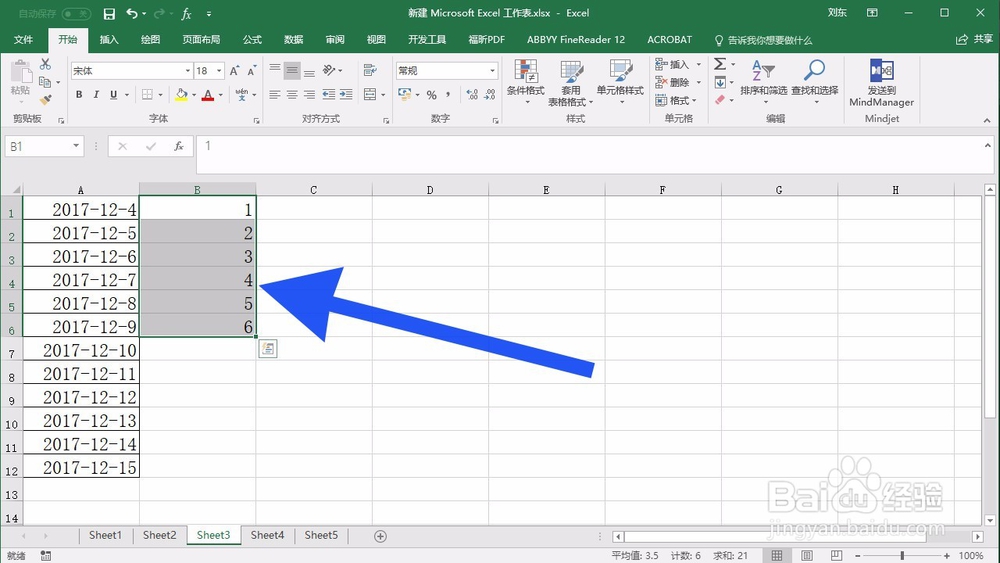Open the font size dropdown
The width and height of the screenshot is (1000, 563).
219,71
